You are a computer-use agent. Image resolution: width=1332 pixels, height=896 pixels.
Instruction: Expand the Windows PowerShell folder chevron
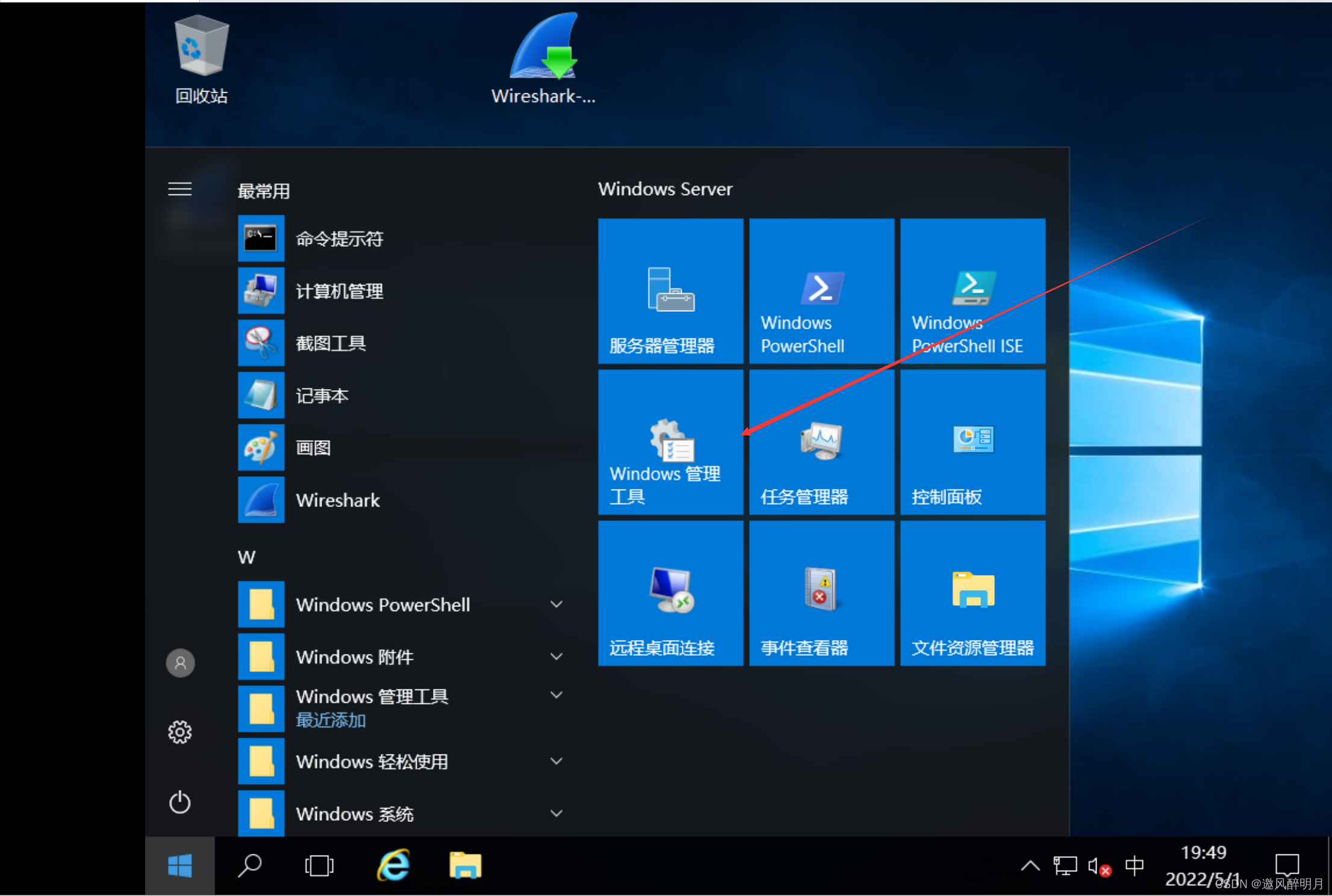(557, 604)
